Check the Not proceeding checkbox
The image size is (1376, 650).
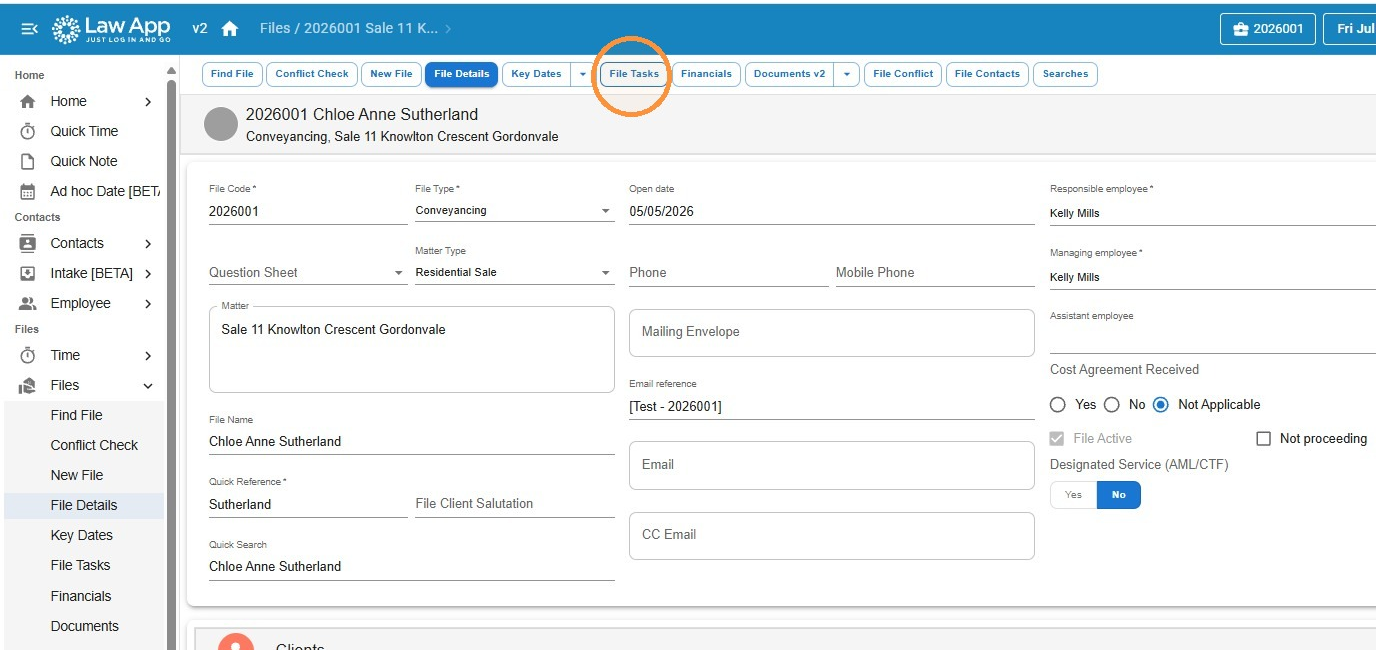[x=1263, y=439]
